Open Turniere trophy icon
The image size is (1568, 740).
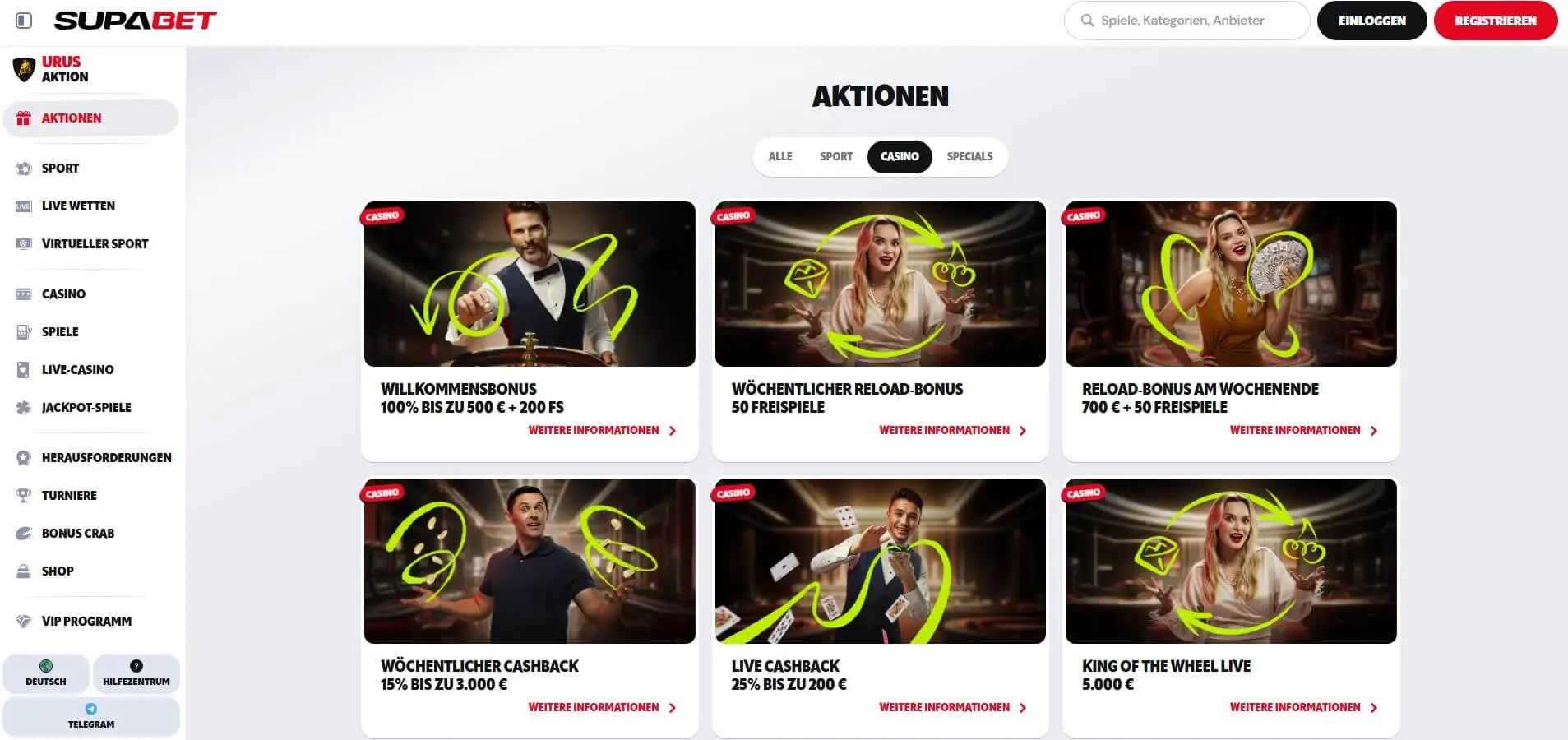[x=24, y=496]
